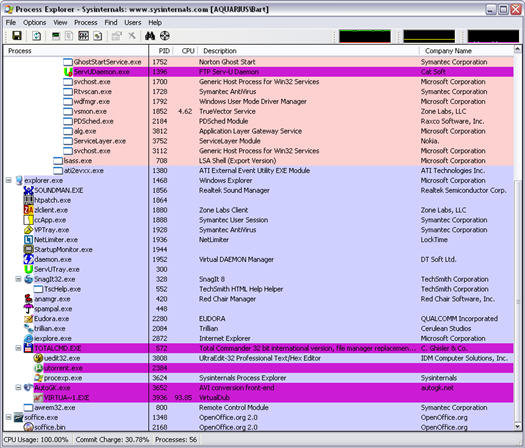Click the daemon.exe lightning icon
The image size is (525, 448).
click(x=28, y=259)
